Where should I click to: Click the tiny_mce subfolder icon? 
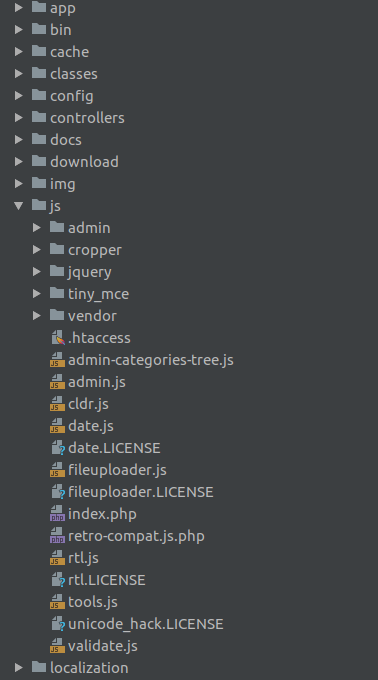coord(57,293)
